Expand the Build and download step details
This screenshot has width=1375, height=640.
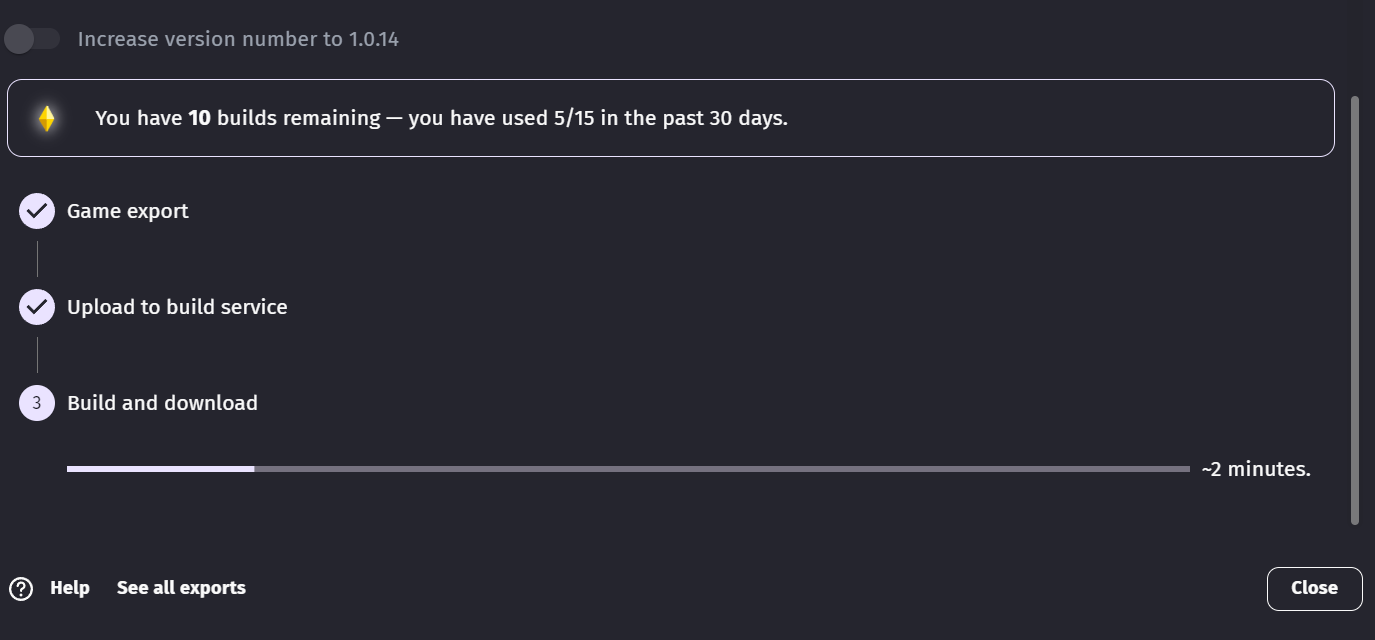pyautogui.click(x=162, y=402)
